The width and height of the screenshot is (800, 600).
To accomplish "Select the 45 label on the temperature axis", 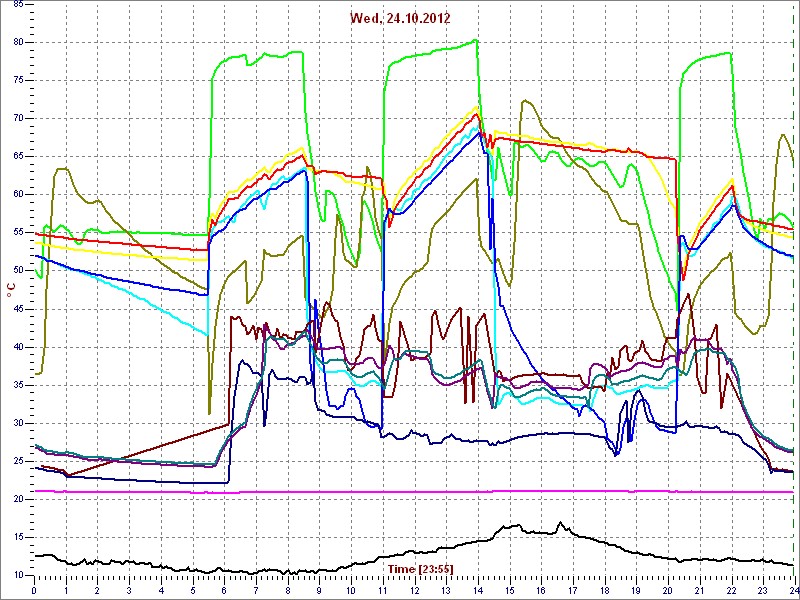I will coord(17,309).
